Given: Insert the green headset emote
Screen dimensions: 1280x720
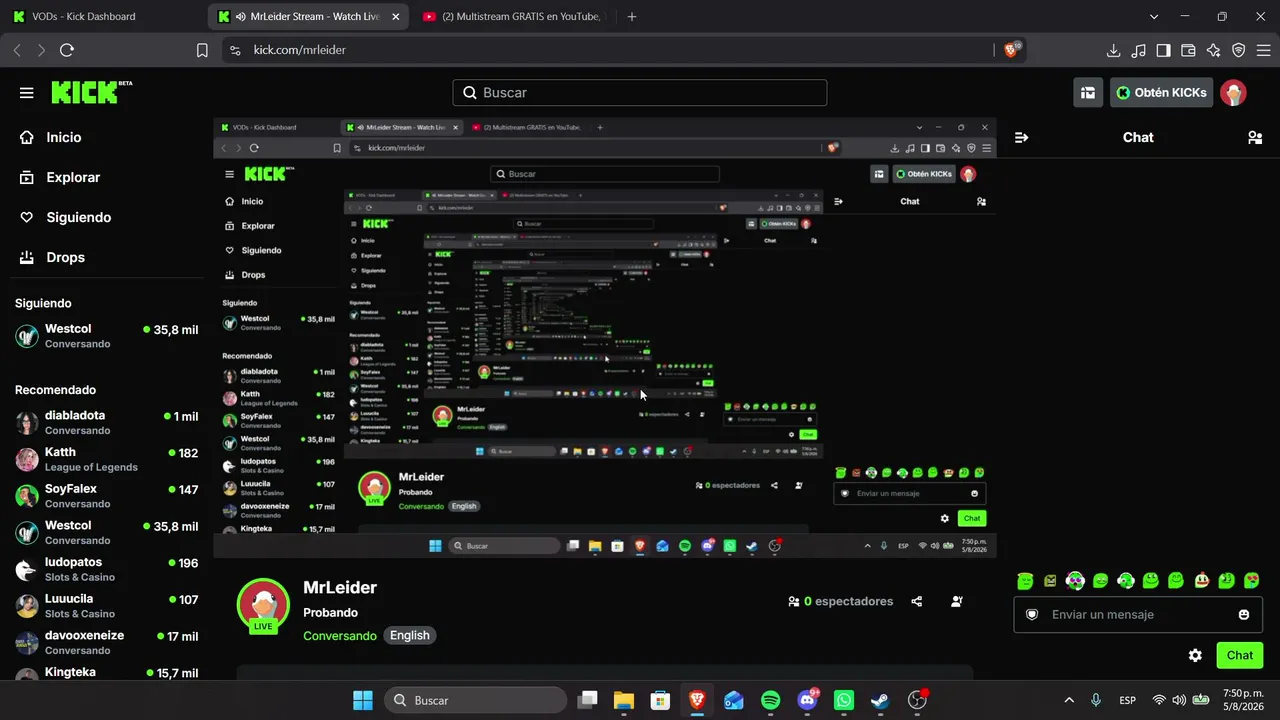Looking at the screenshot, I should click(x=1125, y=581).
